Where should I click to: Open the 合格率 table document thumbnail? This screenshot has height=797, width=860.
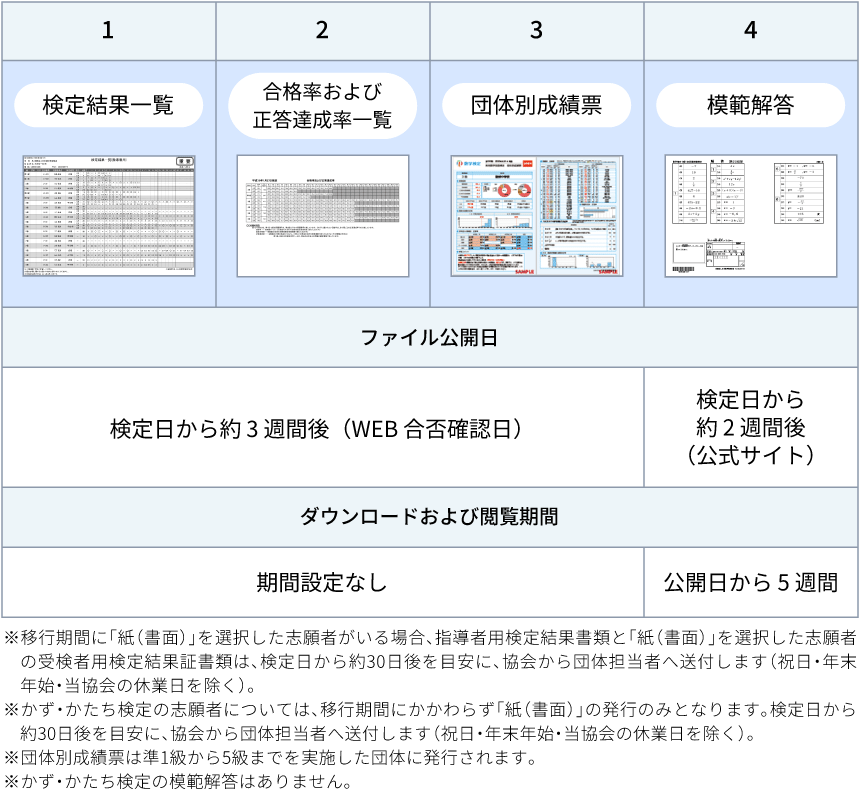pos(323,215)
